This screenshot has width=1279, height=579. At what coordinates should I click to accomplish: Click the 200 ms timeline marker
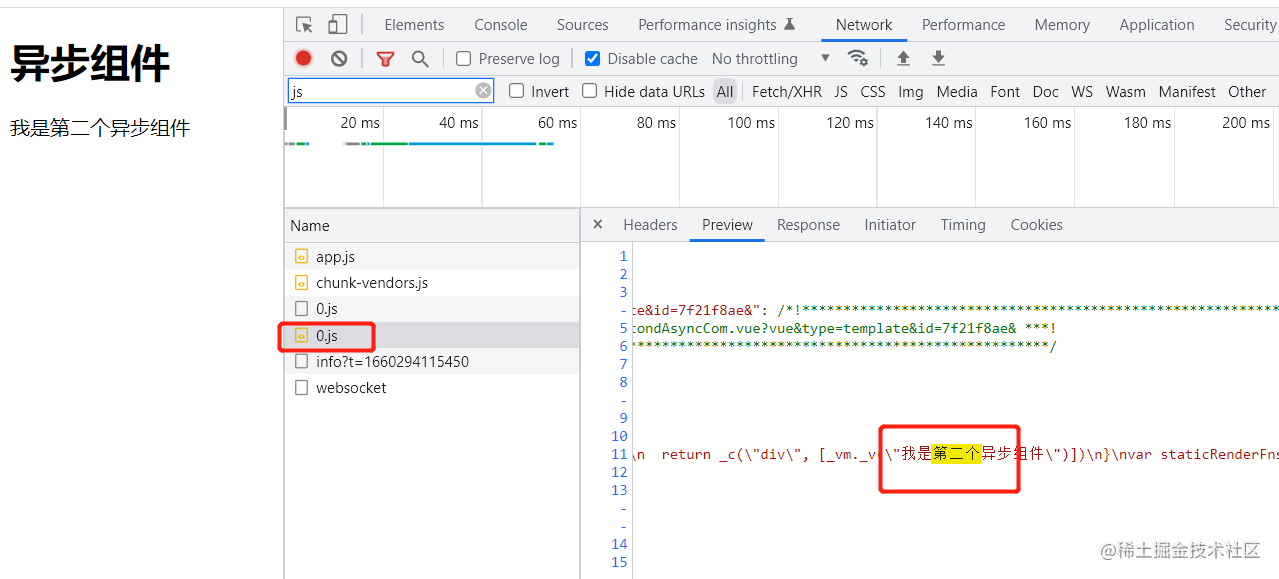(x=1246, y=123)
